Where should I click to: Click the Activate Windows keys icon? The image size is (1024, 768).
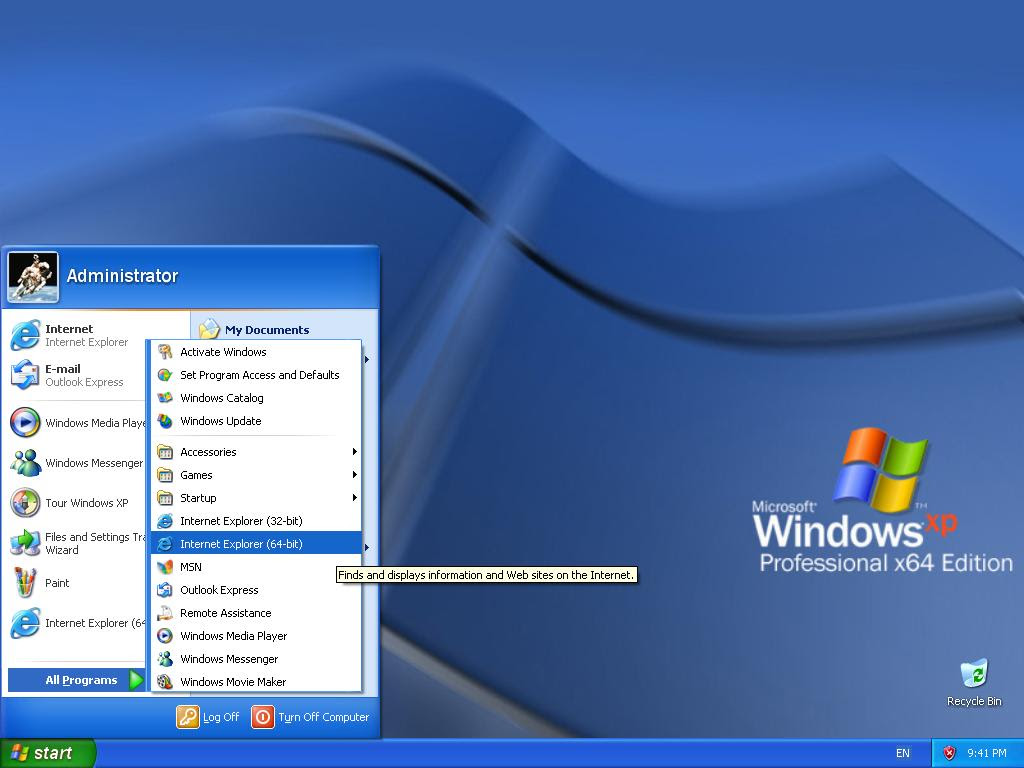[165, 352]
